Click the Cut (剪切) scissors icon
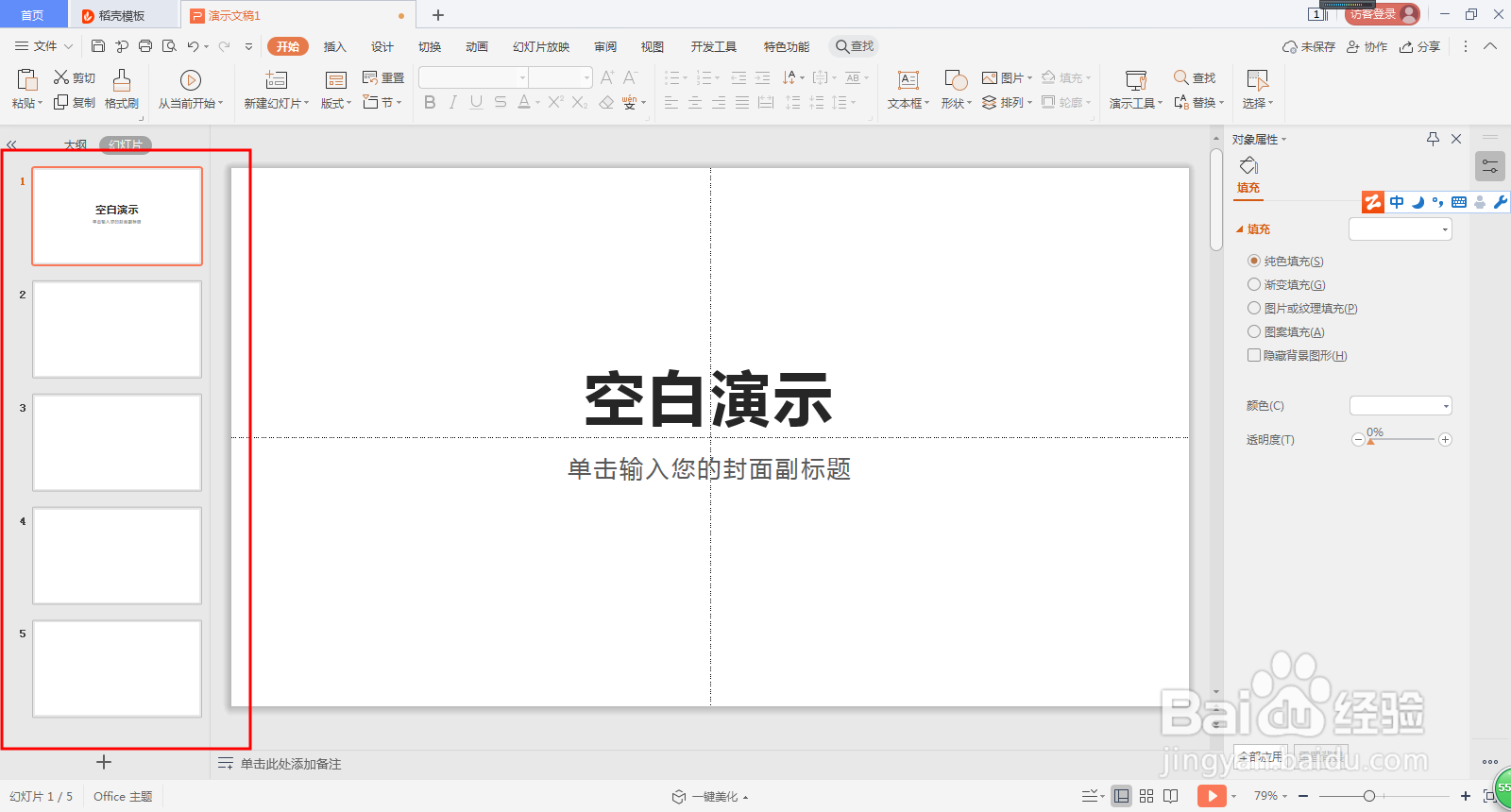Screen dimensions: 1511x812 [61, 77]
